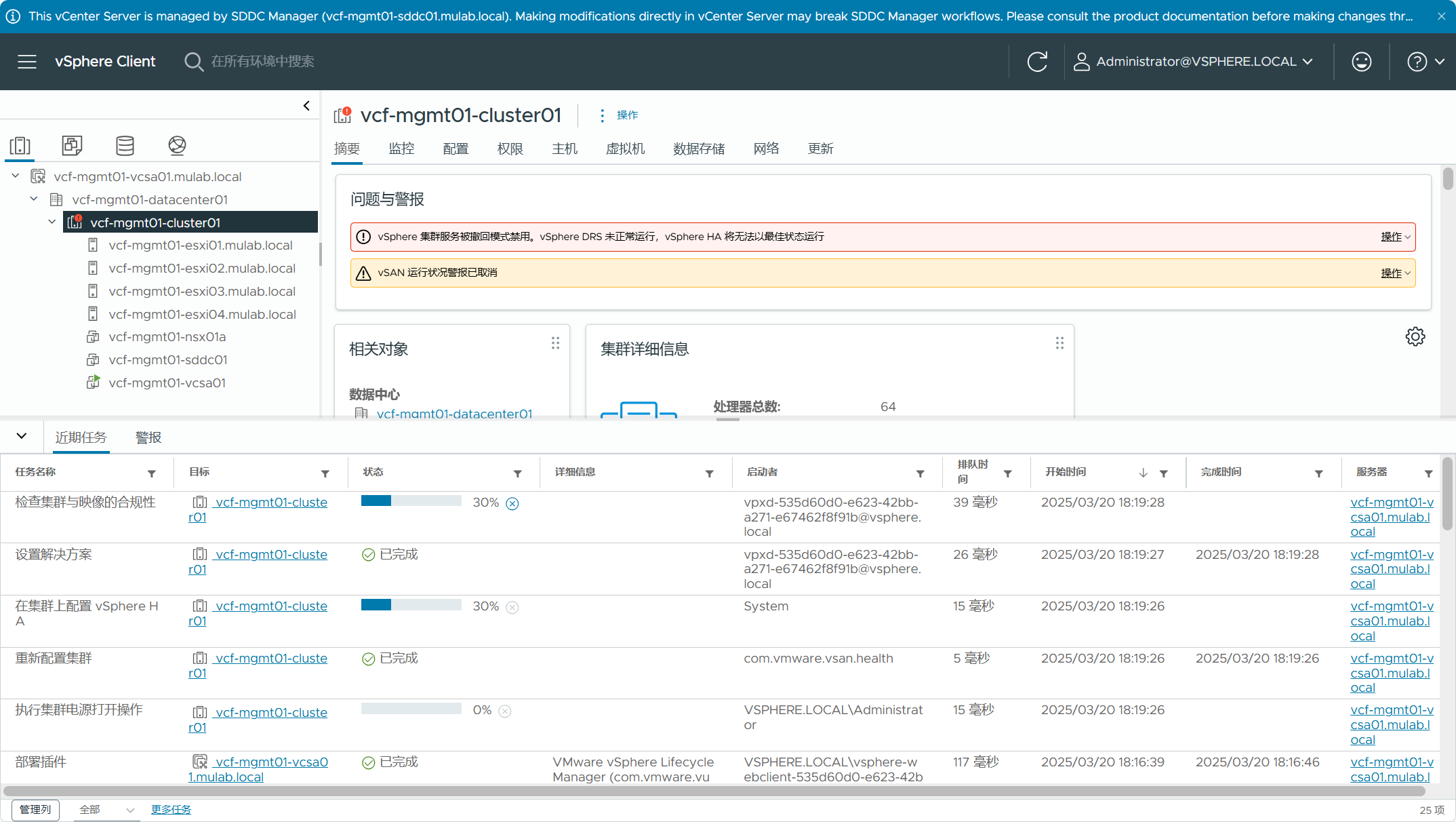Screen dimensions: 1456x822
Task: Filter the 服务器 column
Action: point(1429,473)
